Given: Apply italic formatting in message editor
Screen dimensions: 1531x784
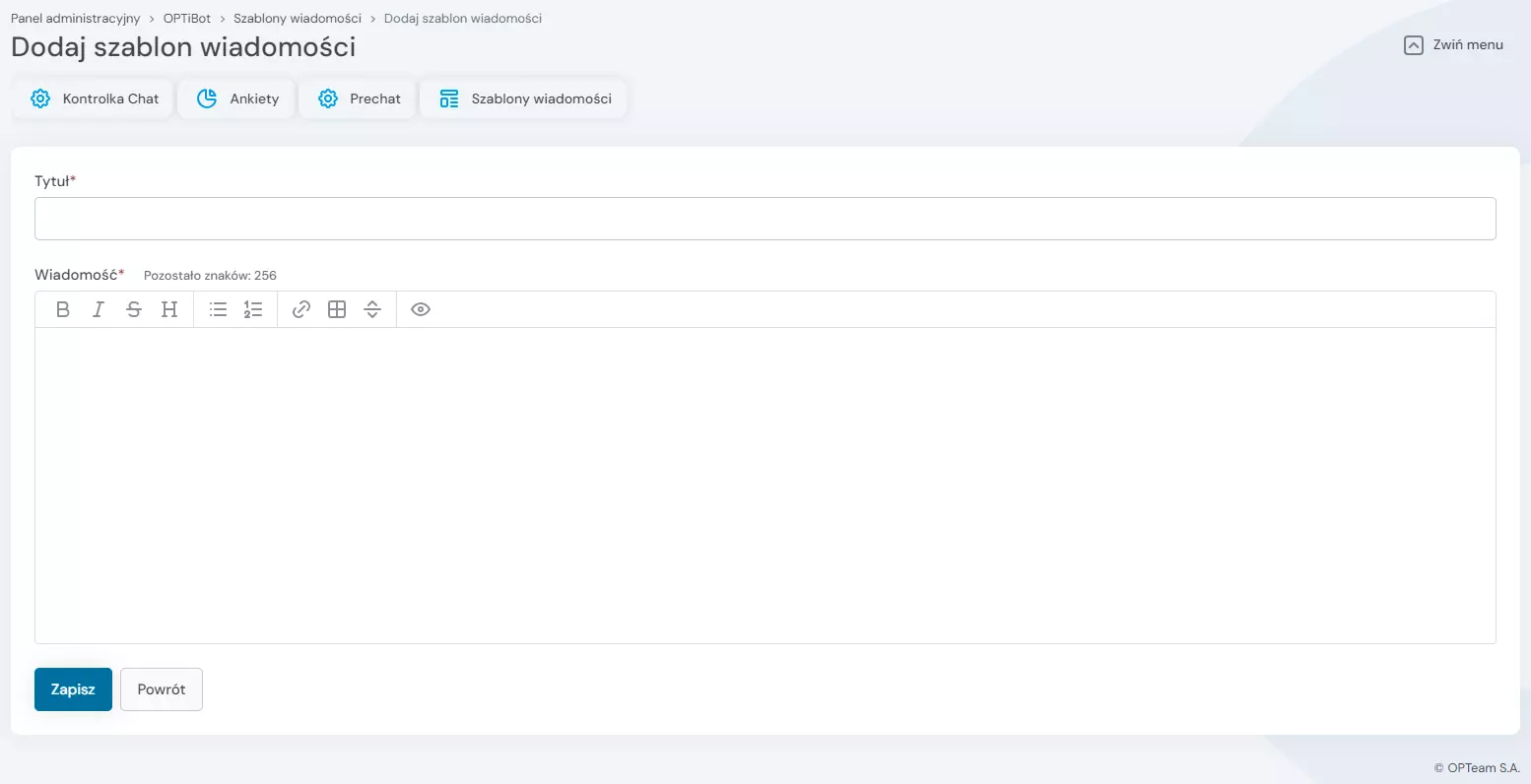Looking at the screenshot, I should 99,309.
